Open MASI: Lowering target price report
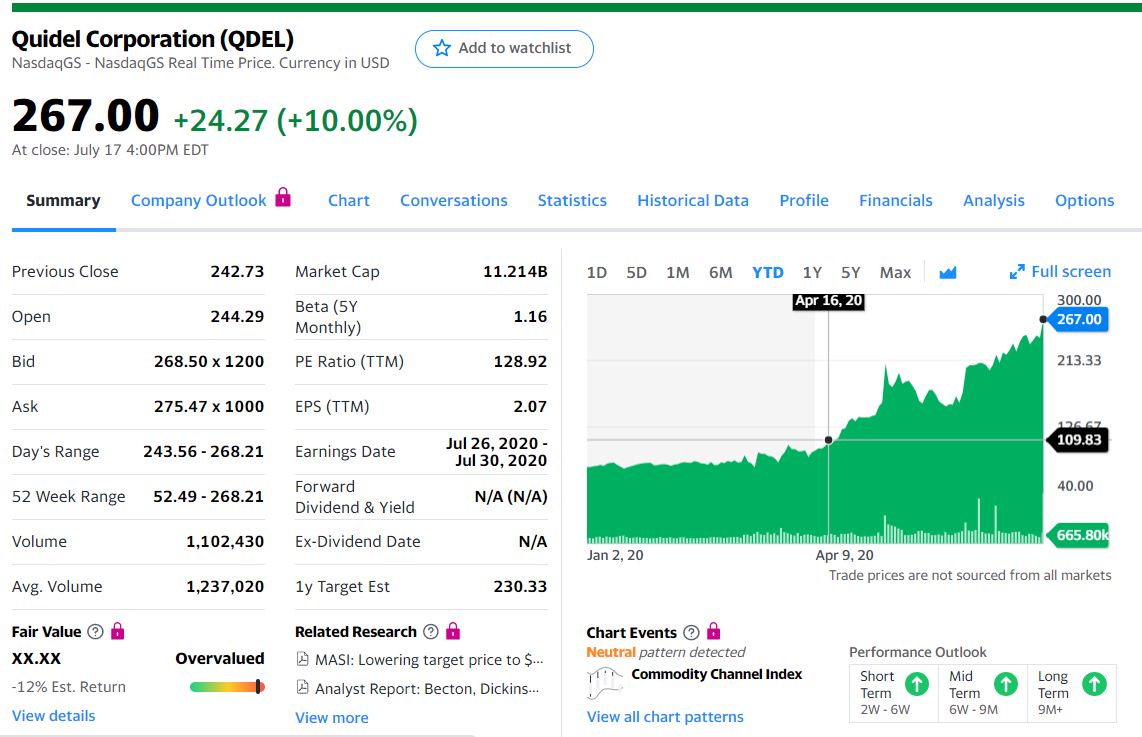Screen dimensions: 1142x737 point(429,660)
